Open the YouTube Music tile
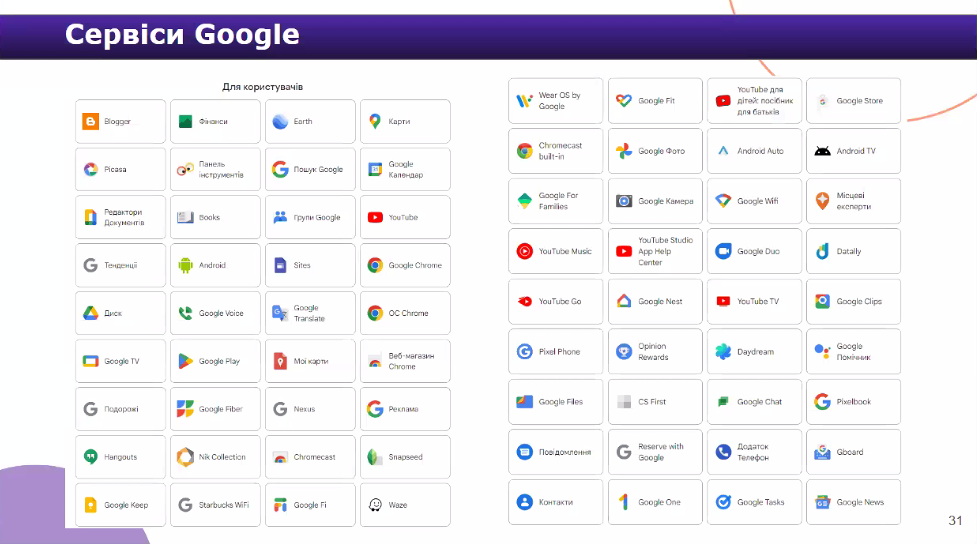The image size is (977, 544). [555, 252]
